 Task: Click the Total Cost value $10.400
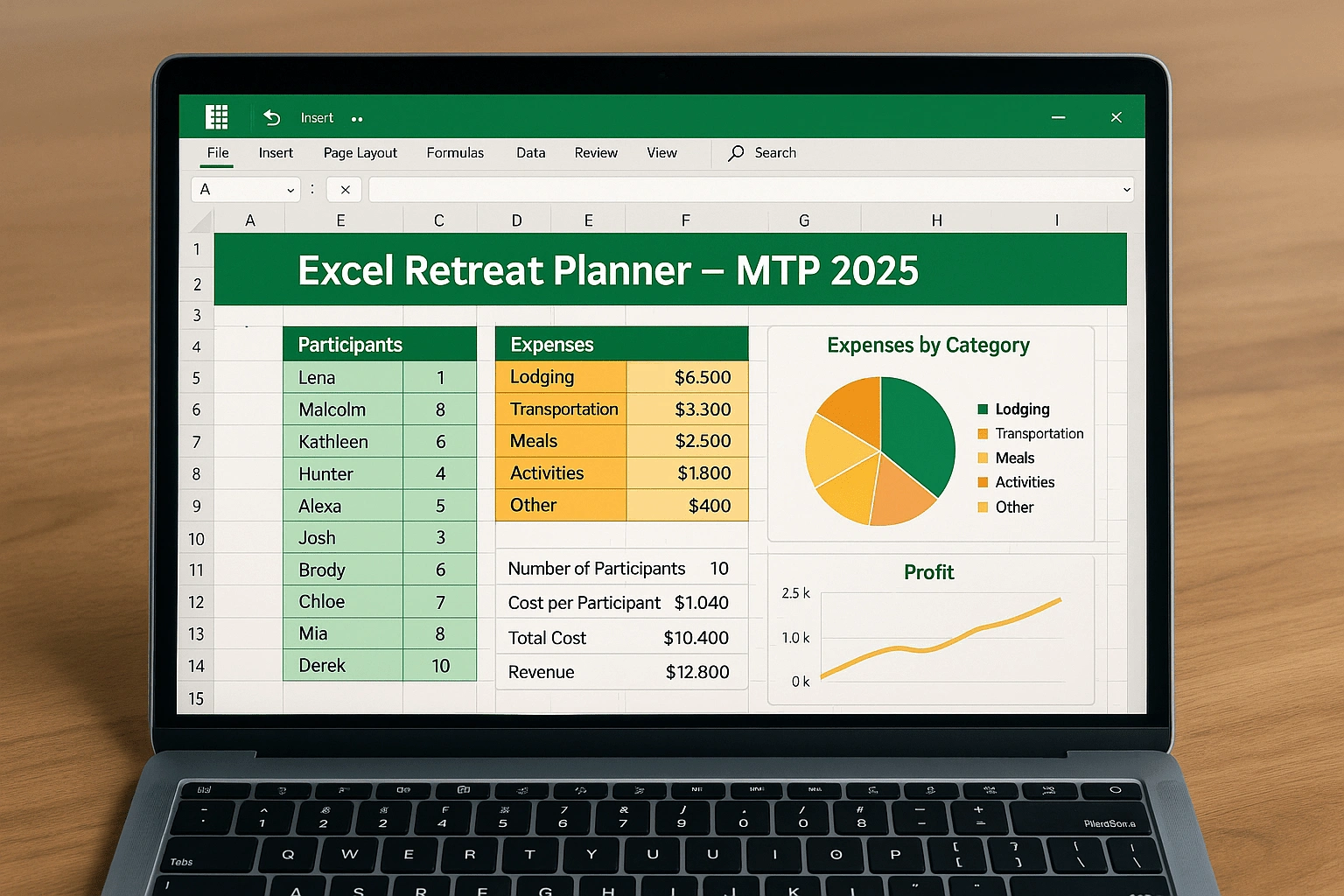click(696, 638)
